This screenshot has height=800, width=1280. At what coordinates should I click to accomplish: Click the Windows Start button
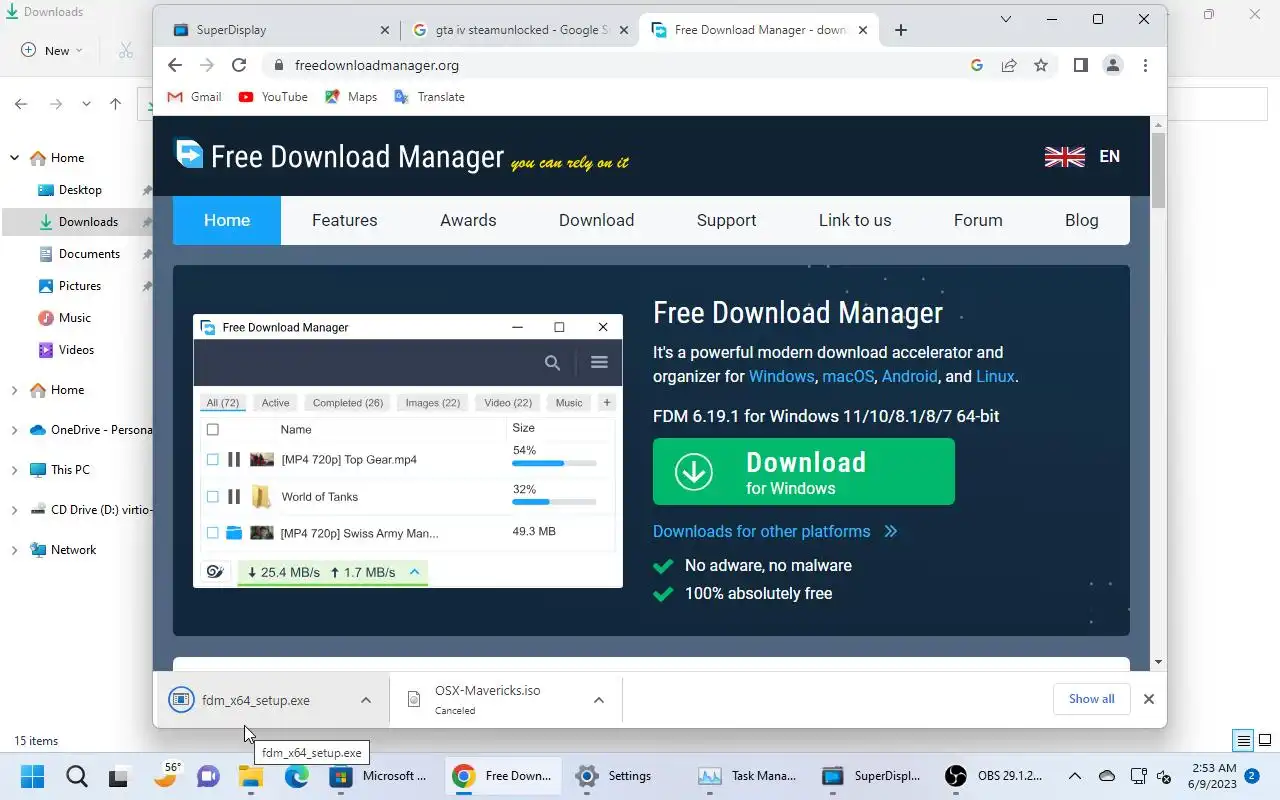click(x=32, y=776)
